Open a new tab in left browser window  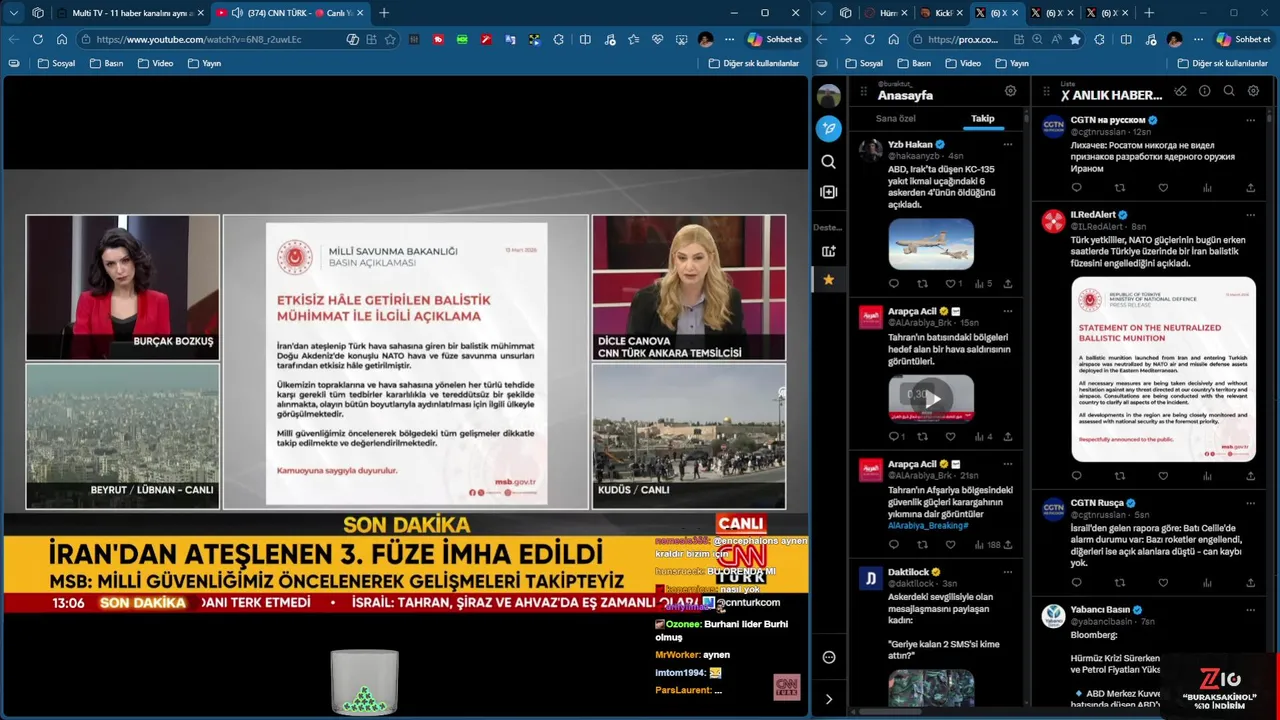[x=384, y=13]
